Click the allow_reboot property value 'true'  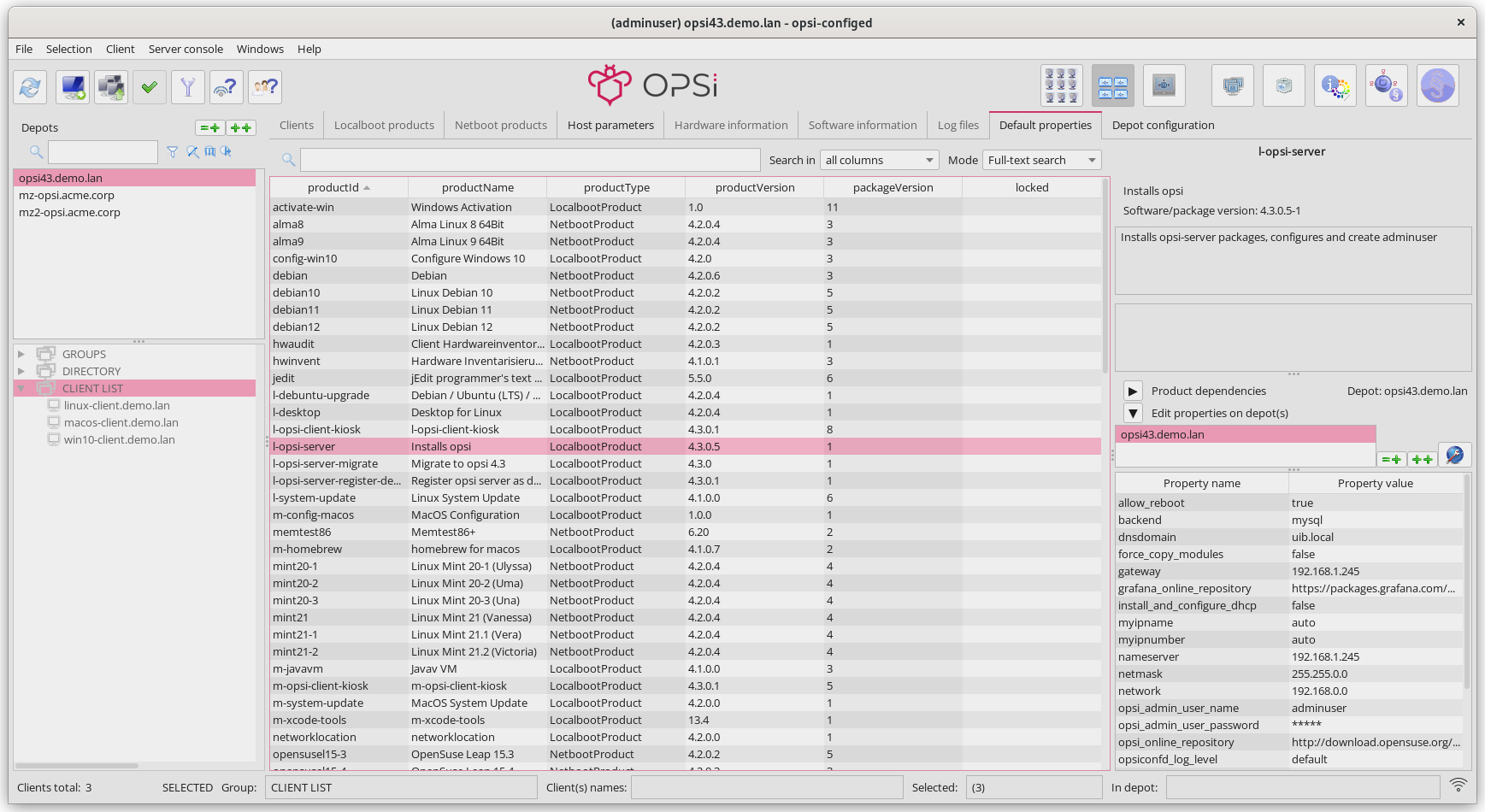[1376, 503]
